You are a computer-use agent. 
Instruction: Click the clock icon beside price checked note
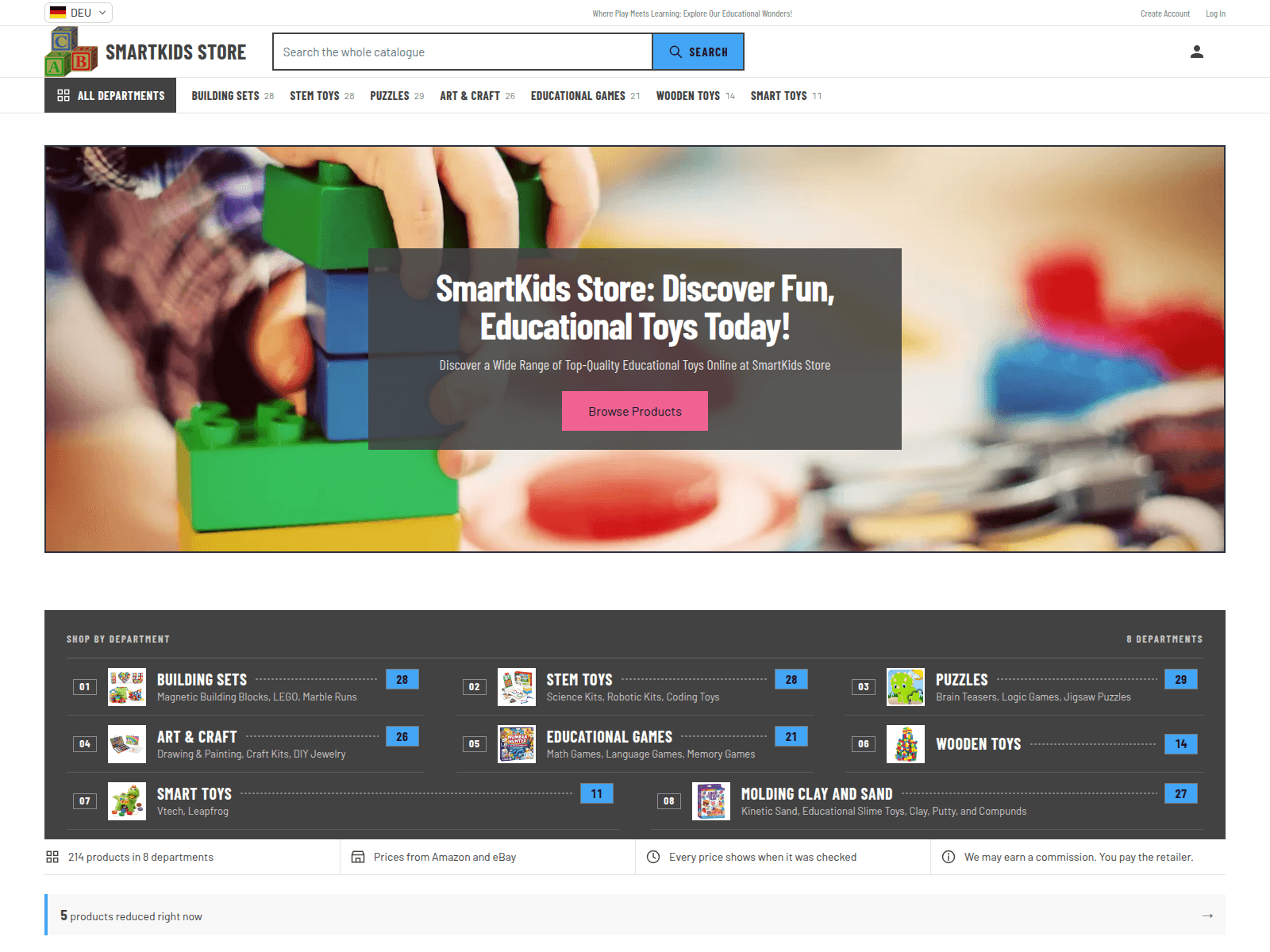click(x=653, y=857)
